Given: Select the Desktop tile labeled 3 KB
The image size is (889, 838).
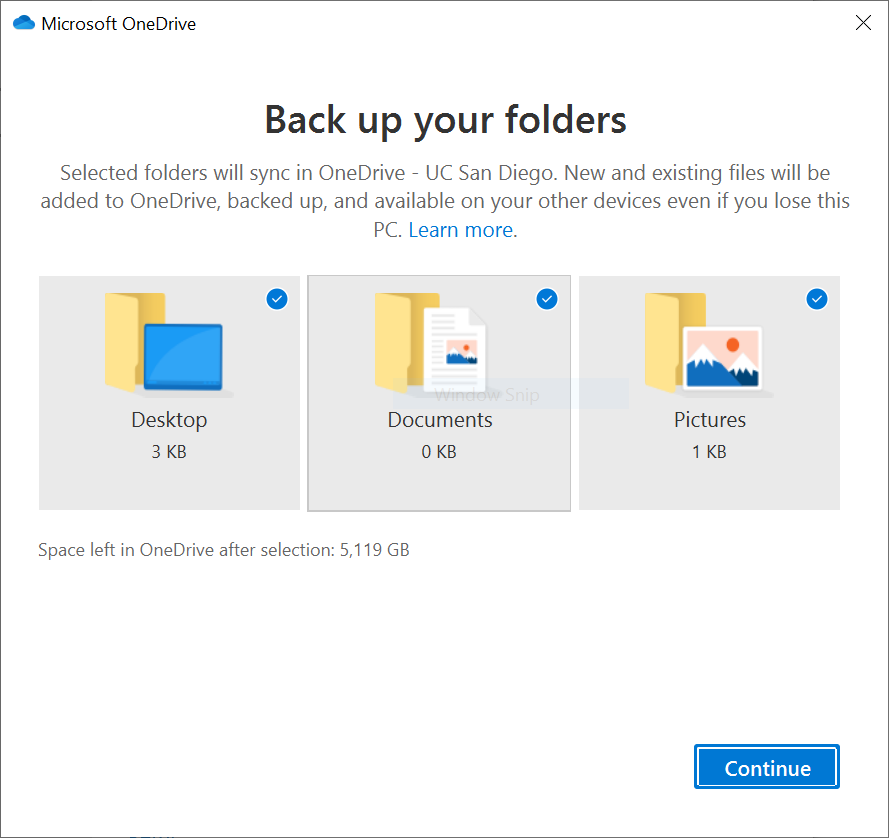Looking at the screenshot, I should [x=169, y=451].
